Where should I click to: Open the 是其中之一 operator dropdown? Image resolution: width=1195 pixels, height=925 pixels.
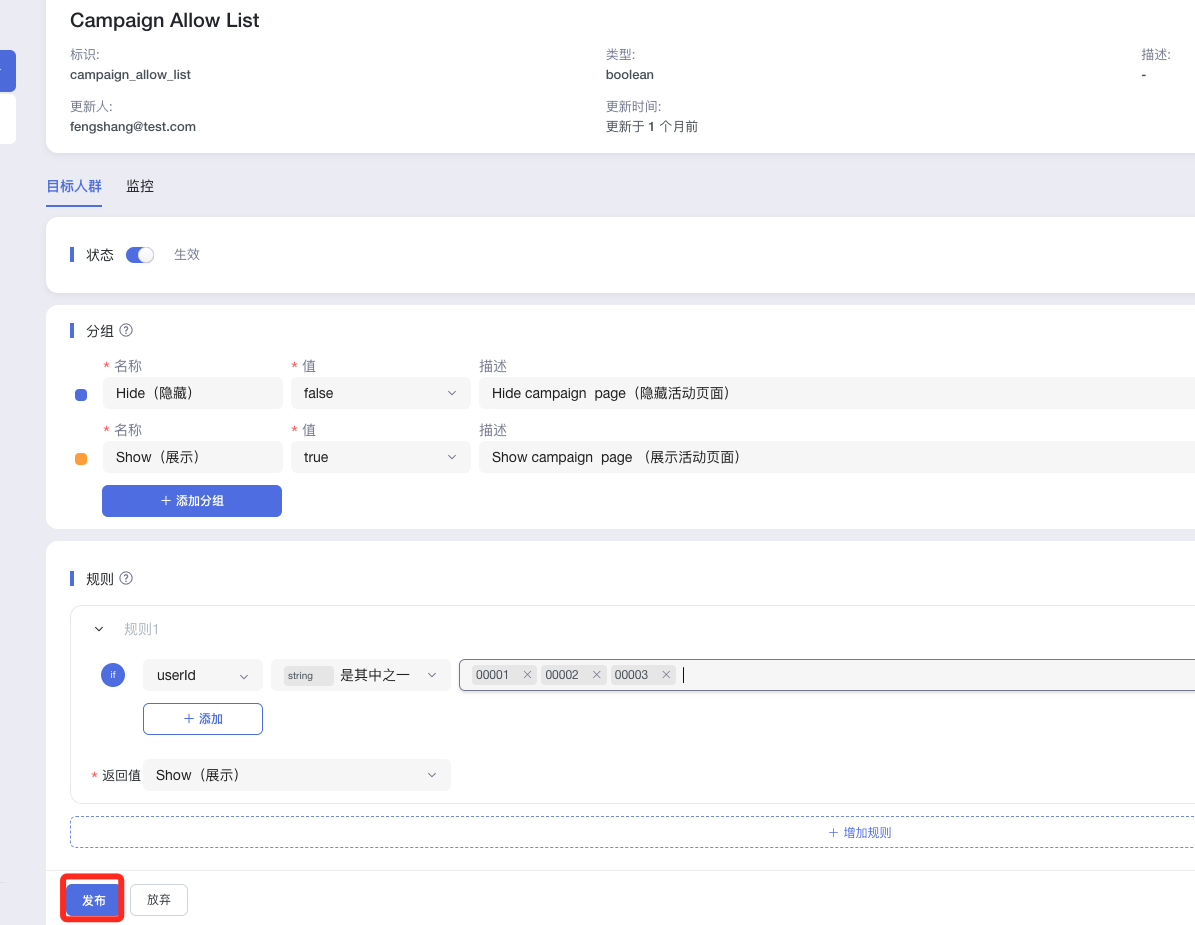[361, 675]
